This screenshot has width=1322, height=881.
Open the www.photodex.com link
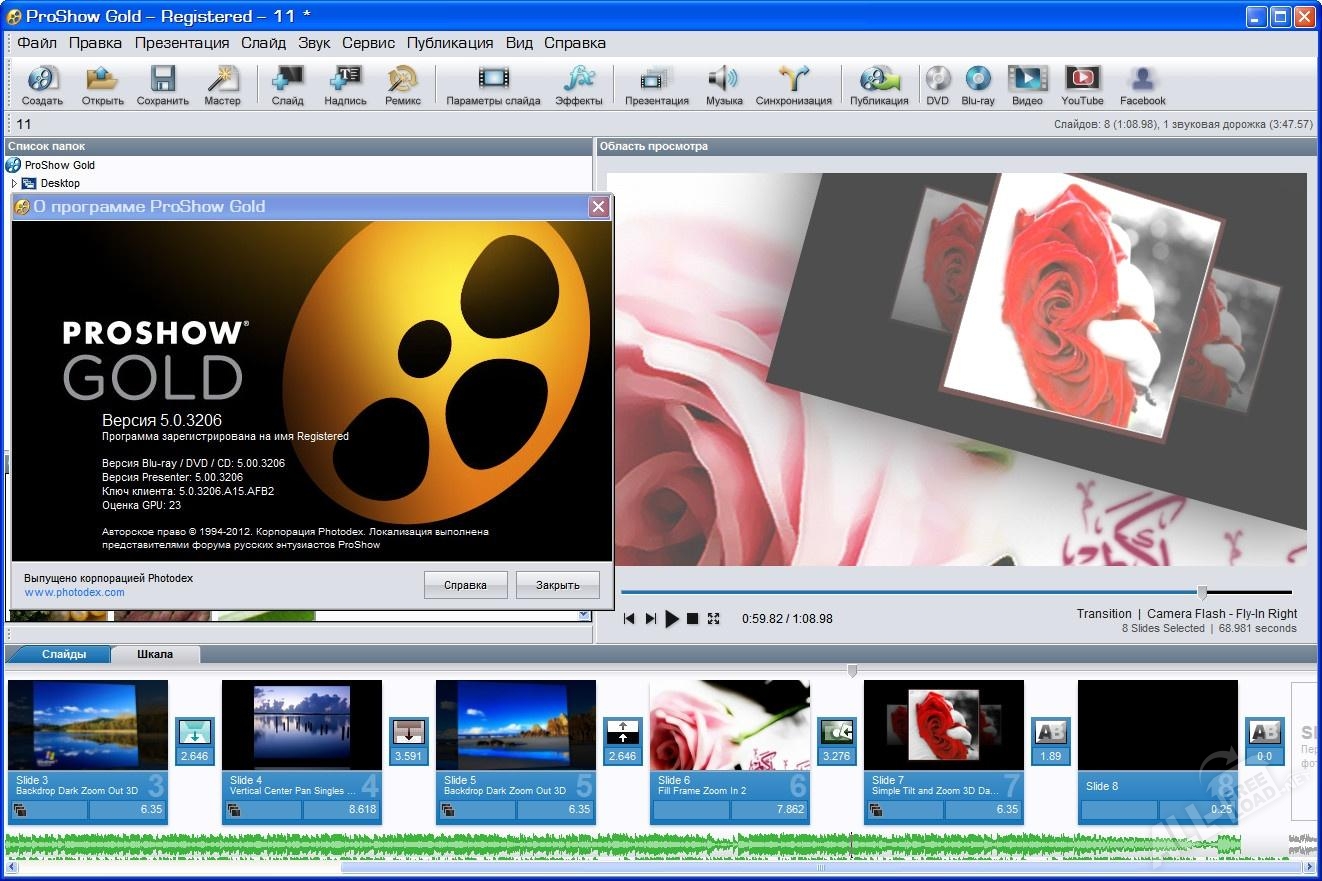(75, 592)
